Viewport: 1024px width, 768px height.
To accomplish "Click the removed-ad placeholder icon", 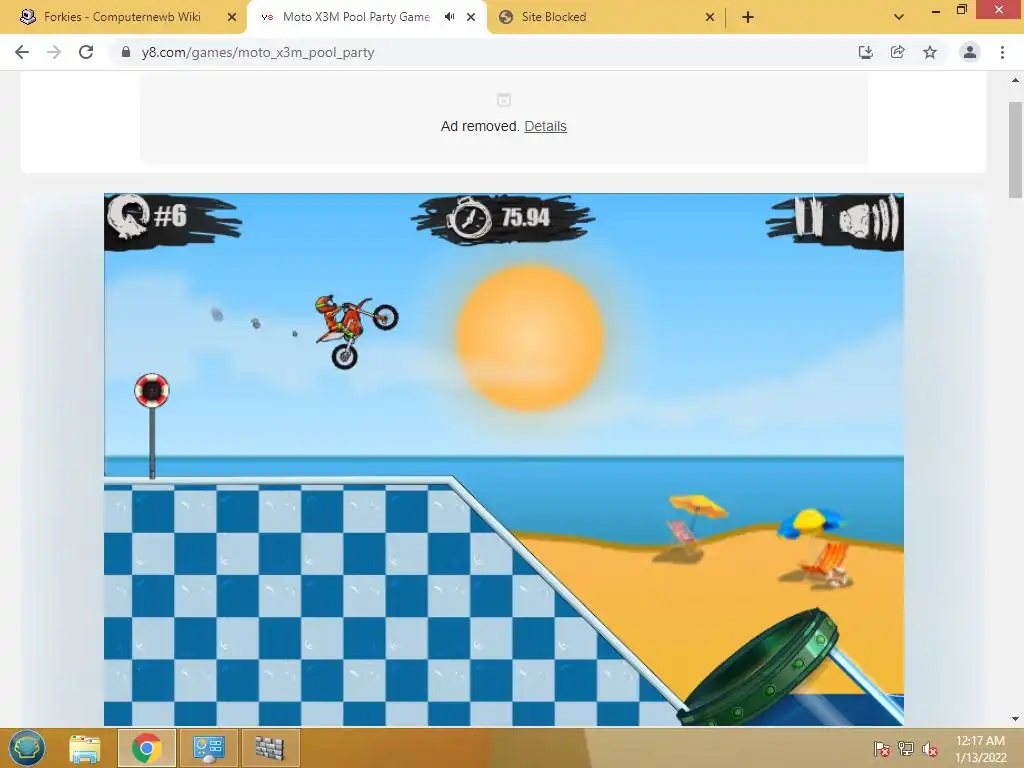I will click(504, 100).
